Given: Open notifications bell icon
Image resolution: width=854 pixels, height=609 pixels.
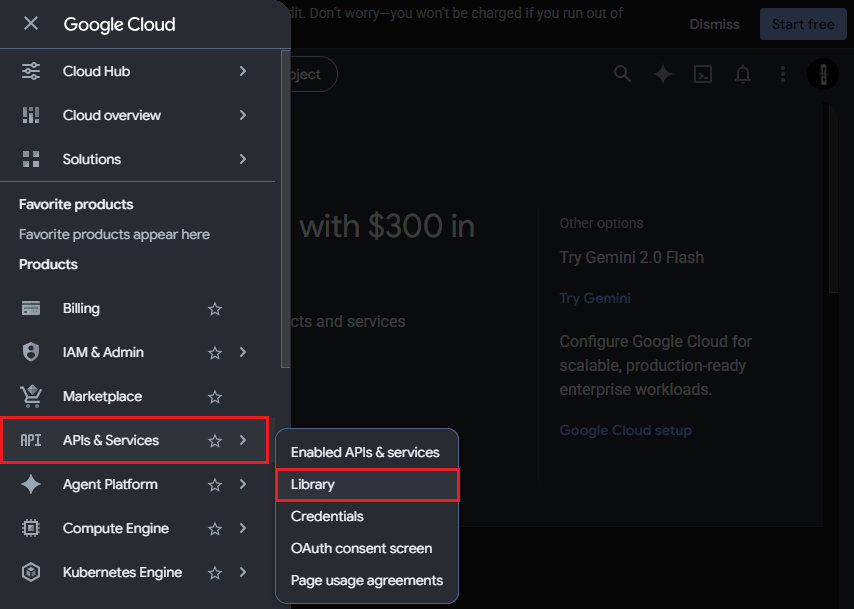Looking at the screenshot, I should [743, 74].
